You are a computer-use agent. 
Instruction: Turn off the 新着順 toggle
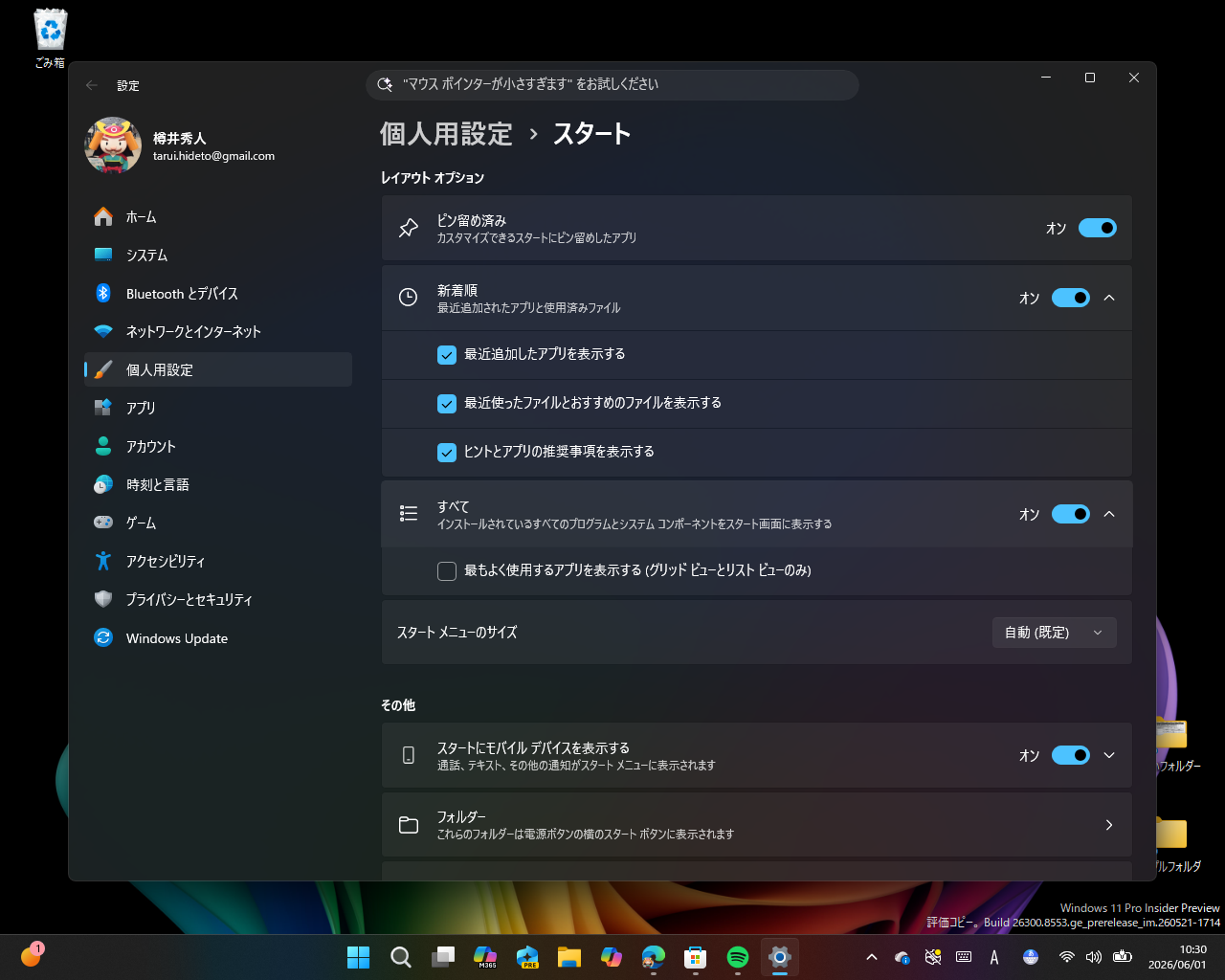[1071, 298]
